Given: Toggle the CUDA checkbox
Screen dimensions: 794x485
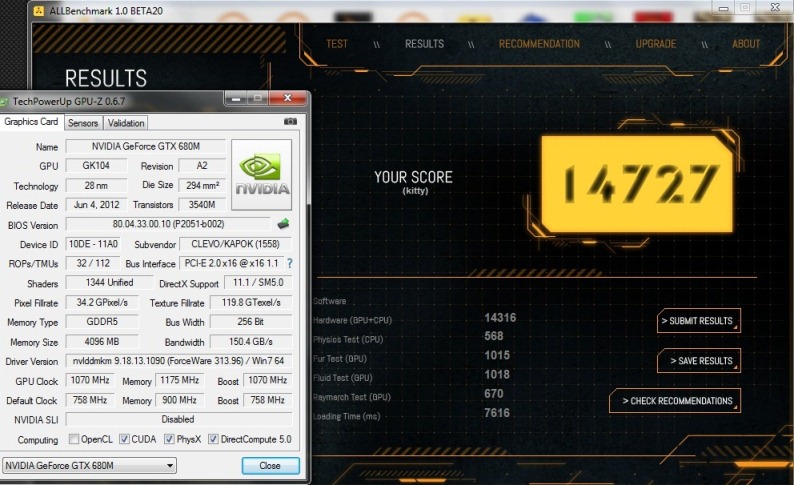Looking at the screenshot, I should pyautogui.click(x=124, y=439).
